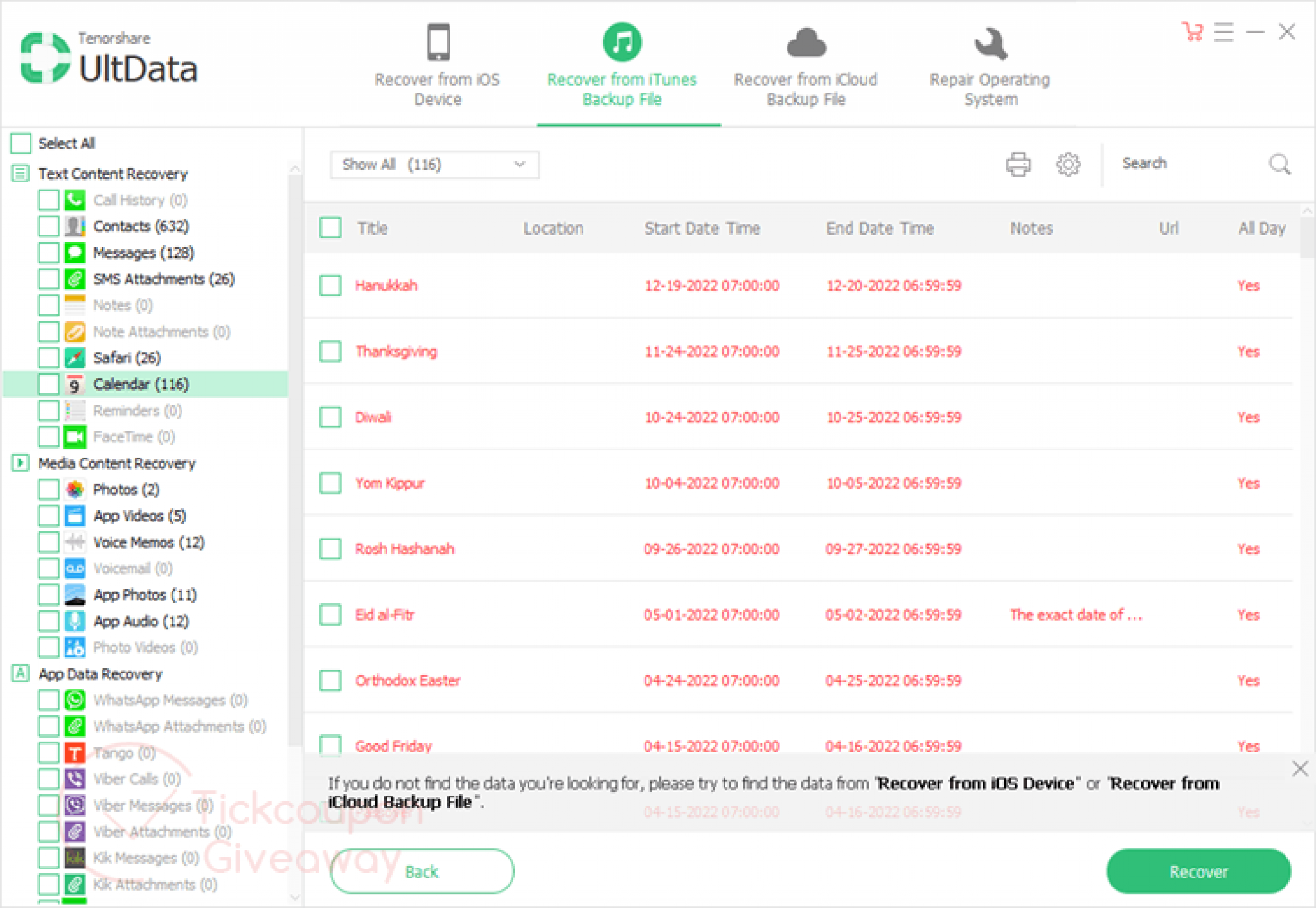Image resolution: width=1316 pixels, height=908 pixels.
Task: Click the Contacts icon in sidebar
Action: pyautogui.click(x=75, y=226)
